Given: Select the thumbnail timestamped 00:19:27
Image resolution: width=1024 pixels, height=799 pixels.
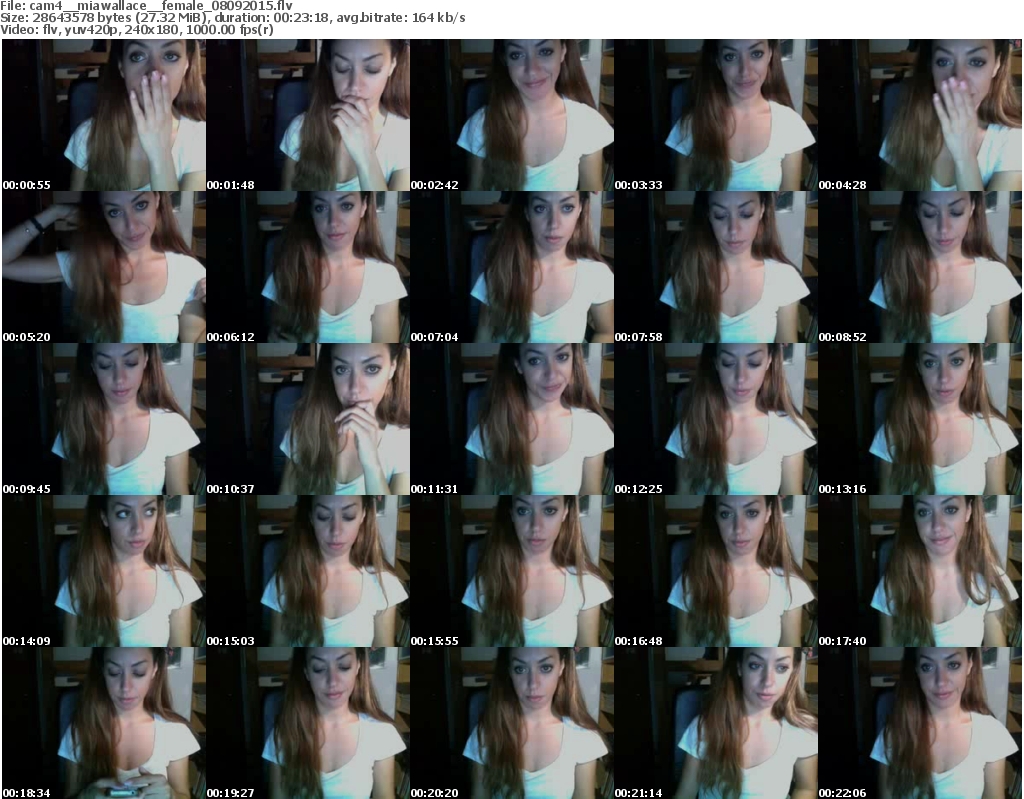Looking at the screenshot, I should click(308, 723).
